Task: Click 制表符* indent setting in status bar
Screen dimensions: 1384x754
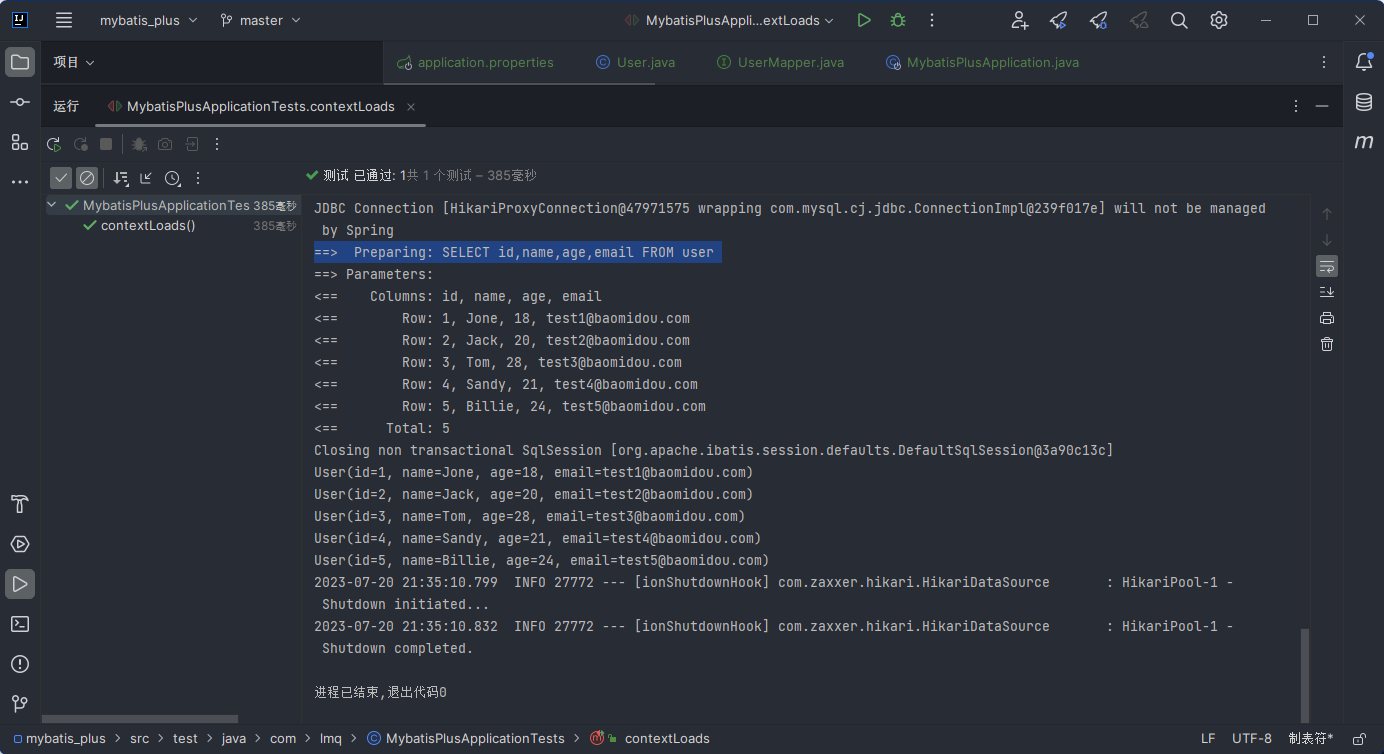Action: coord(1310,739)
